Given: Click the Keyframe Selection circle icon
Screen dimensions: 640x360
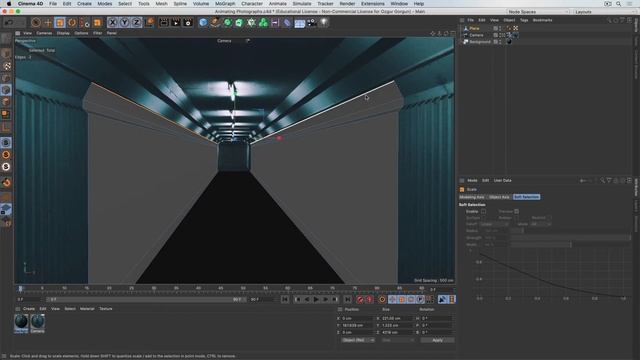Looking at the screenshot, I should pos(382,300).
